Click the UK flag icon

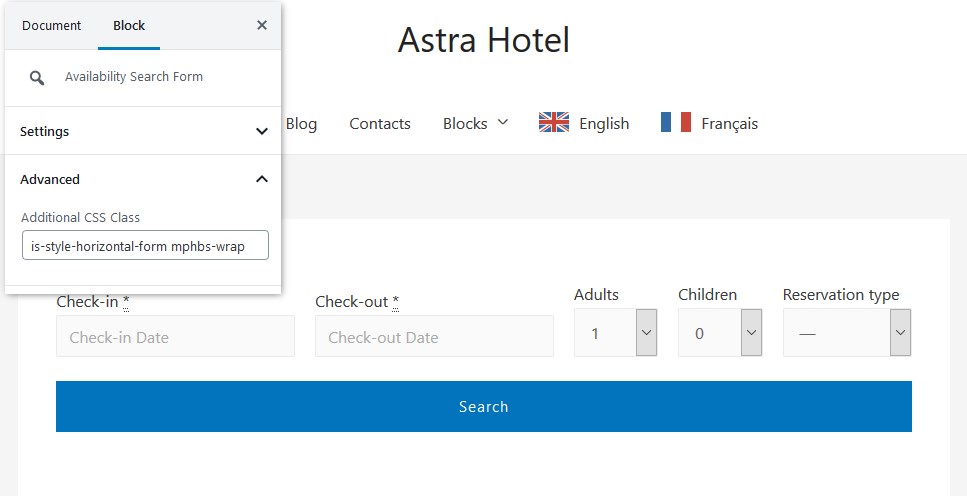[554, 122]
